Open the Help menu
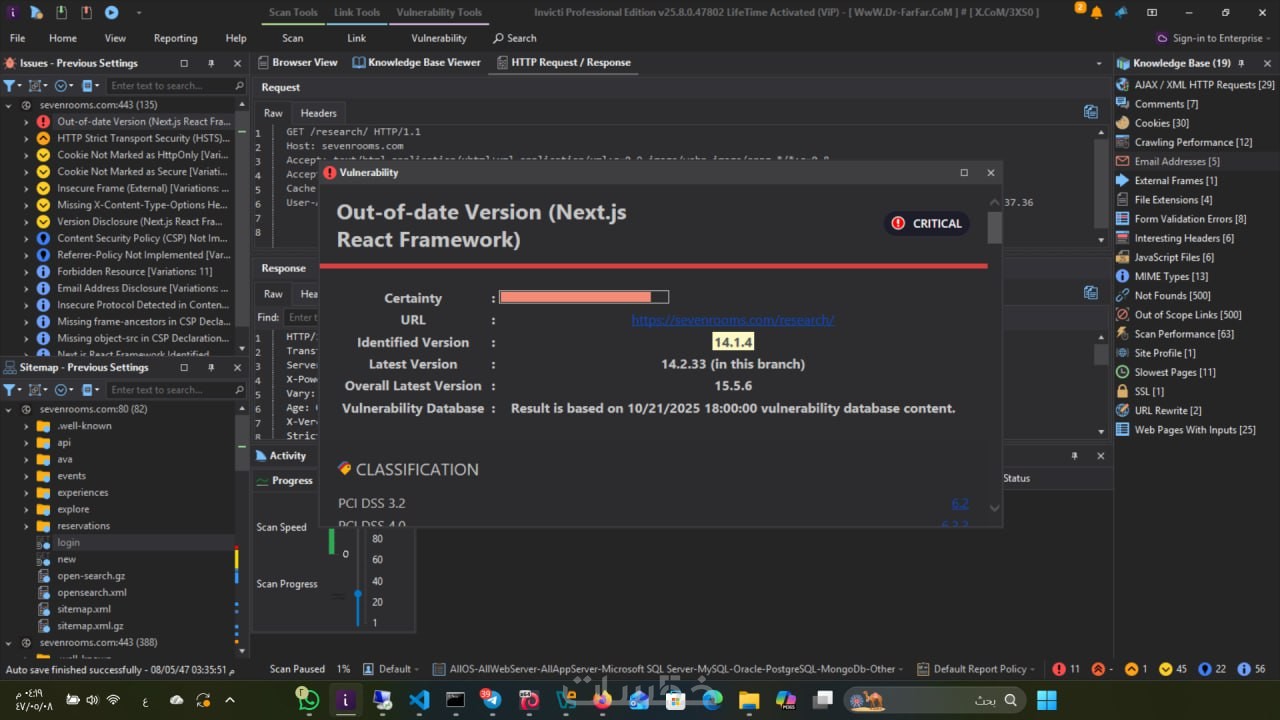Viewport: 1280px width, 720px height. pyautogui.click(x=236, y=38)
